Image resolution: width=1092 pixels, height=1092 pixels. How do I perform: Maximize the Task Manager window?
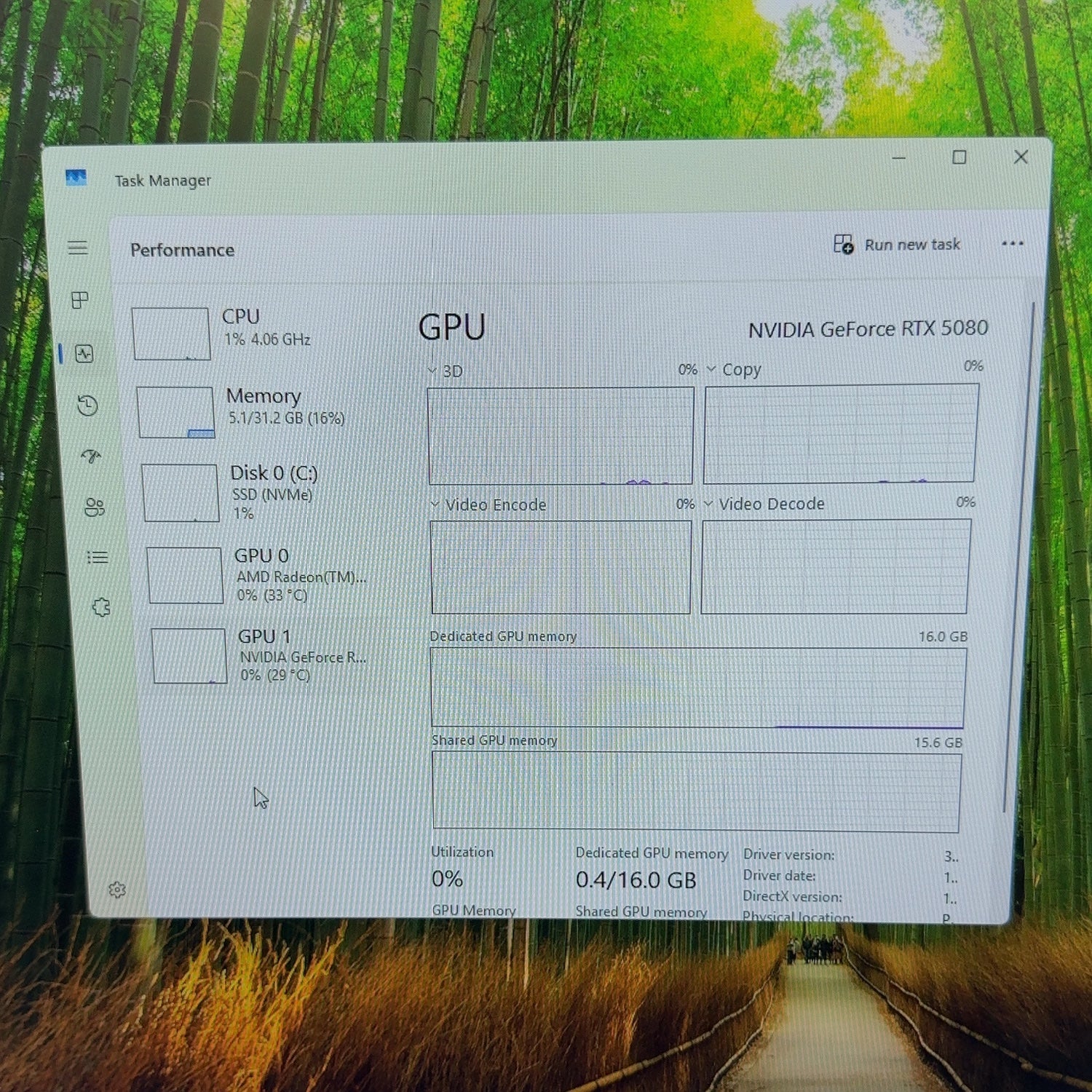(960, 157)
